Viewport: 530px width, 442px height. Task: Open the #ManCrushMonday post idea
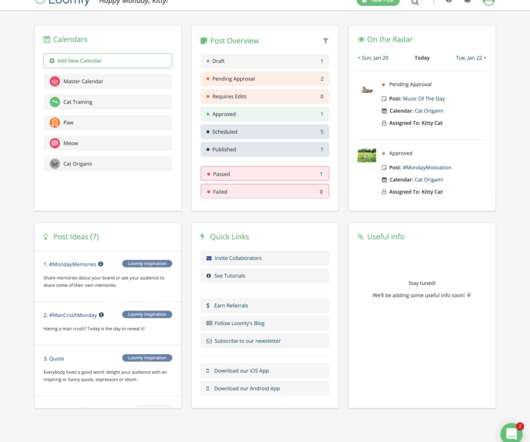pyautogui.click(x=73, y=315)
